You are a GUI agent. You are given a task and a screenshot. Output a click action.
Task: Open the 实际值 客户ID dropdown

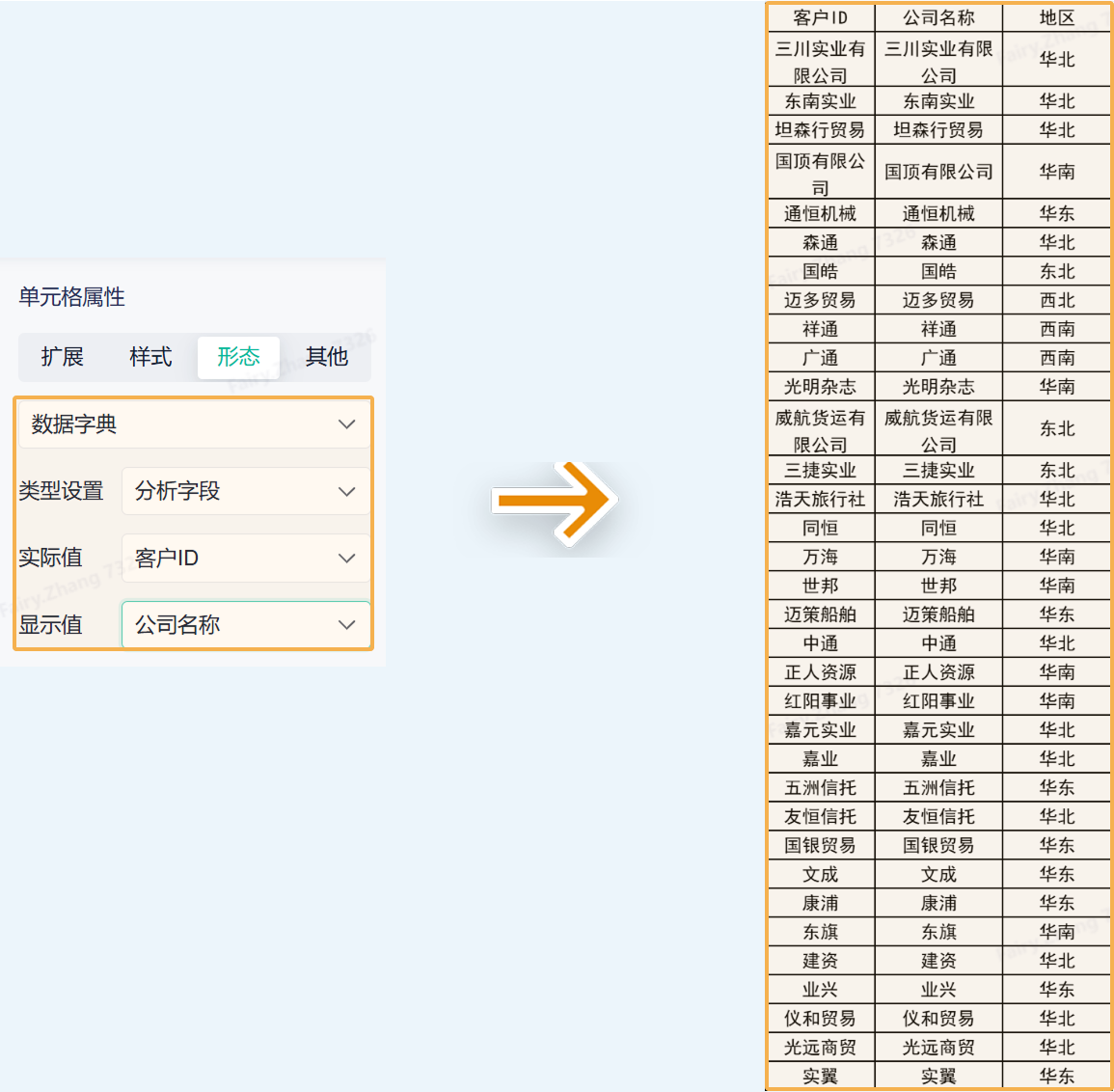246,558
